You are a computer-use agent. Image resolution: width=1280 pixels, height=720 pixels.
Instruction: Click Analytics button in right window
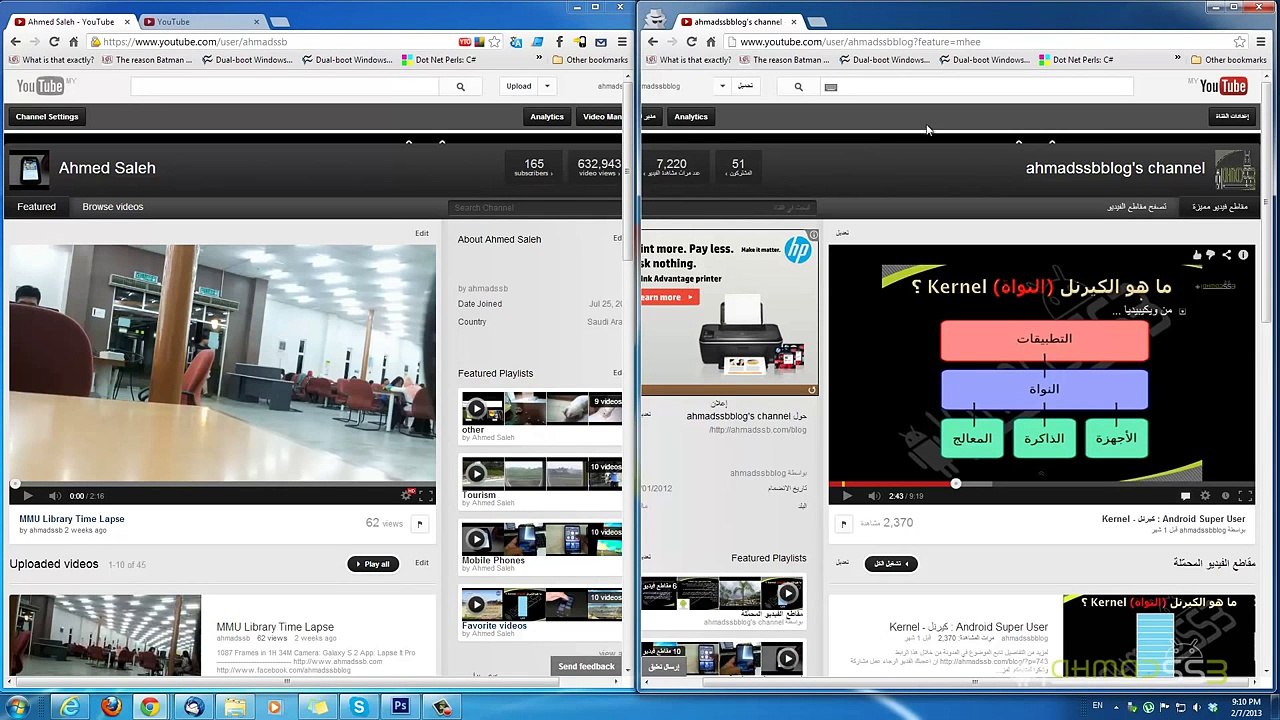click(691, 117)
